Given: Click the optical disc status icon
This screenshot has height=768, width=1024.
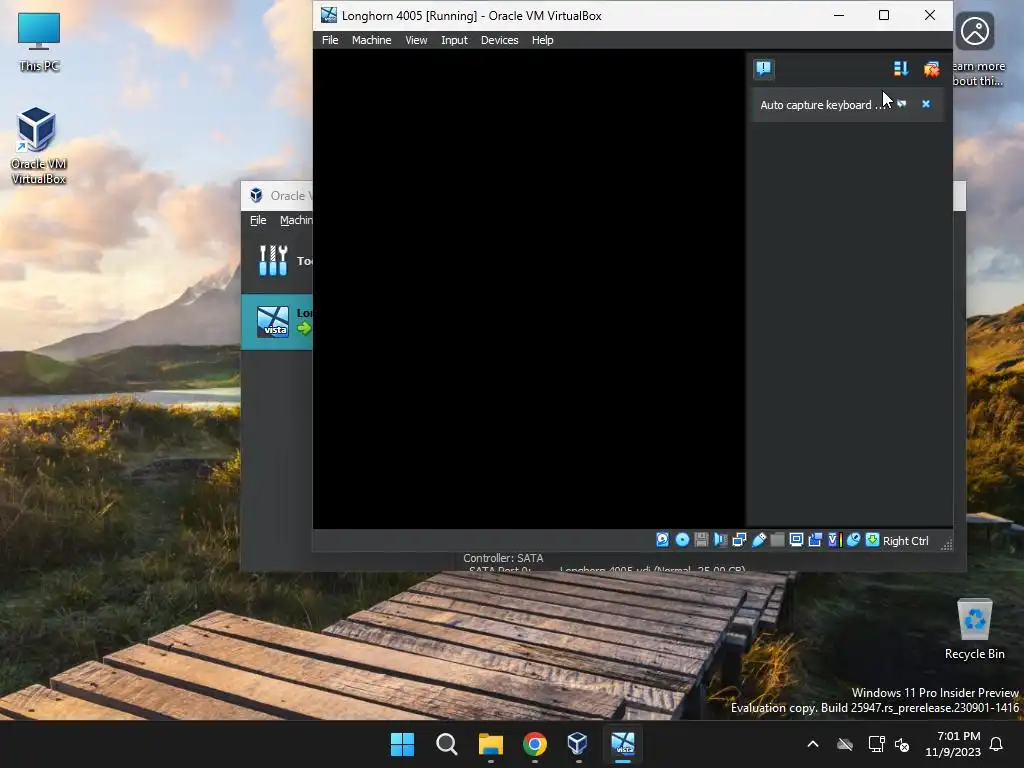Looking at the screenshot, I should point(682,539).
